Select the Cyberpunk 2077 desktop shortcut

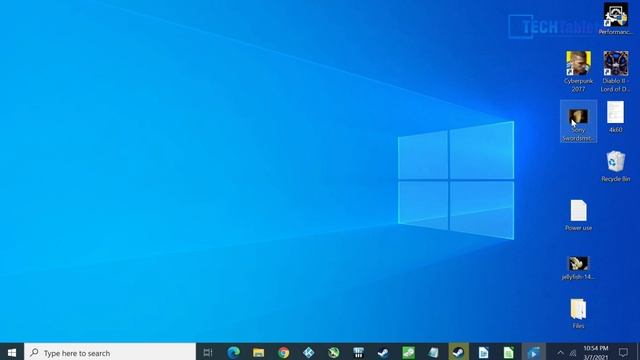tap(578, 71)
